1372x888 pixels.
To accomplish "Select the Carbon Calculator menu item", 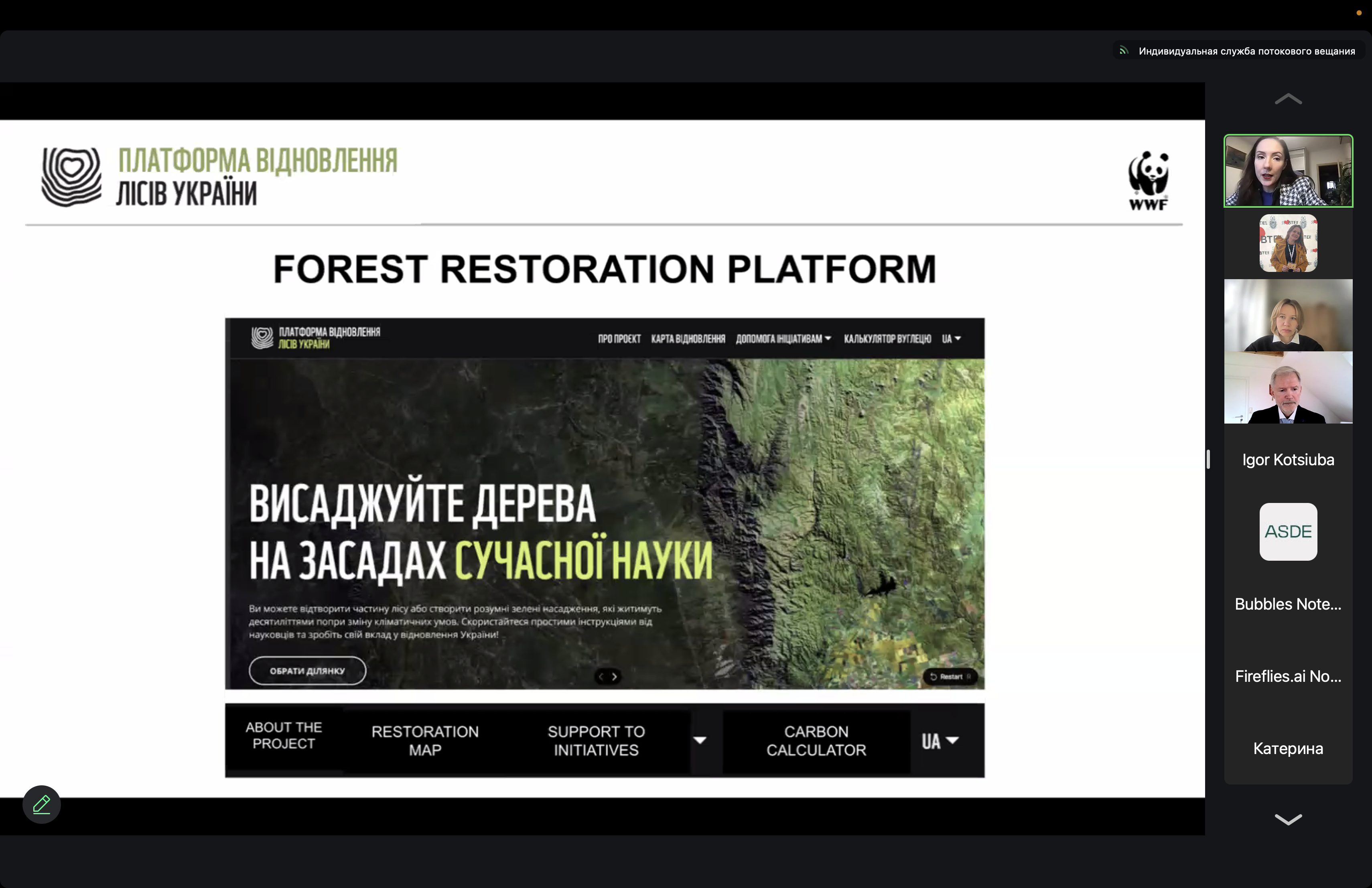I will 816,740.
